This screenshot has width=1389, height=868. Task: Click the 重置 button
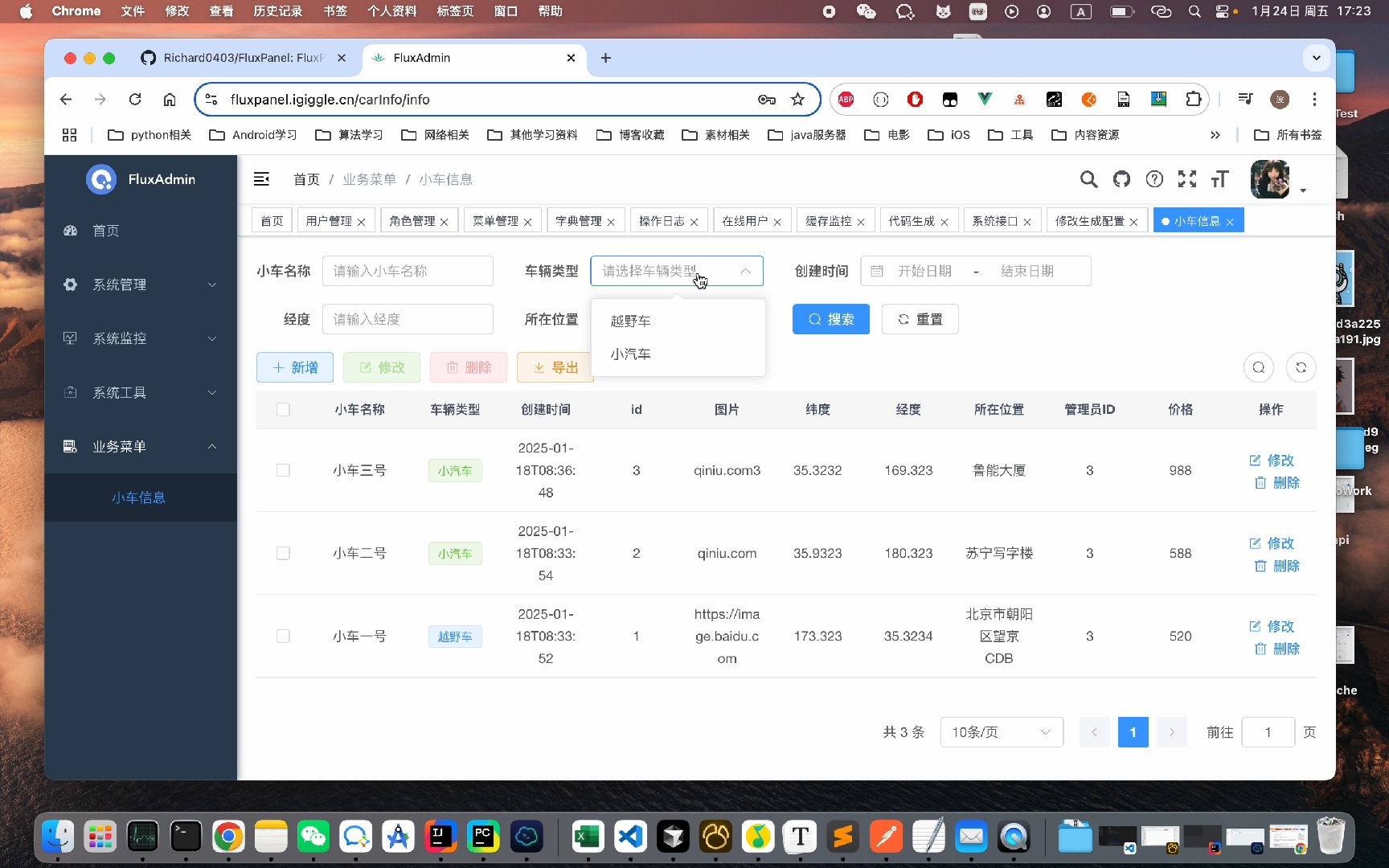[920, 319]
